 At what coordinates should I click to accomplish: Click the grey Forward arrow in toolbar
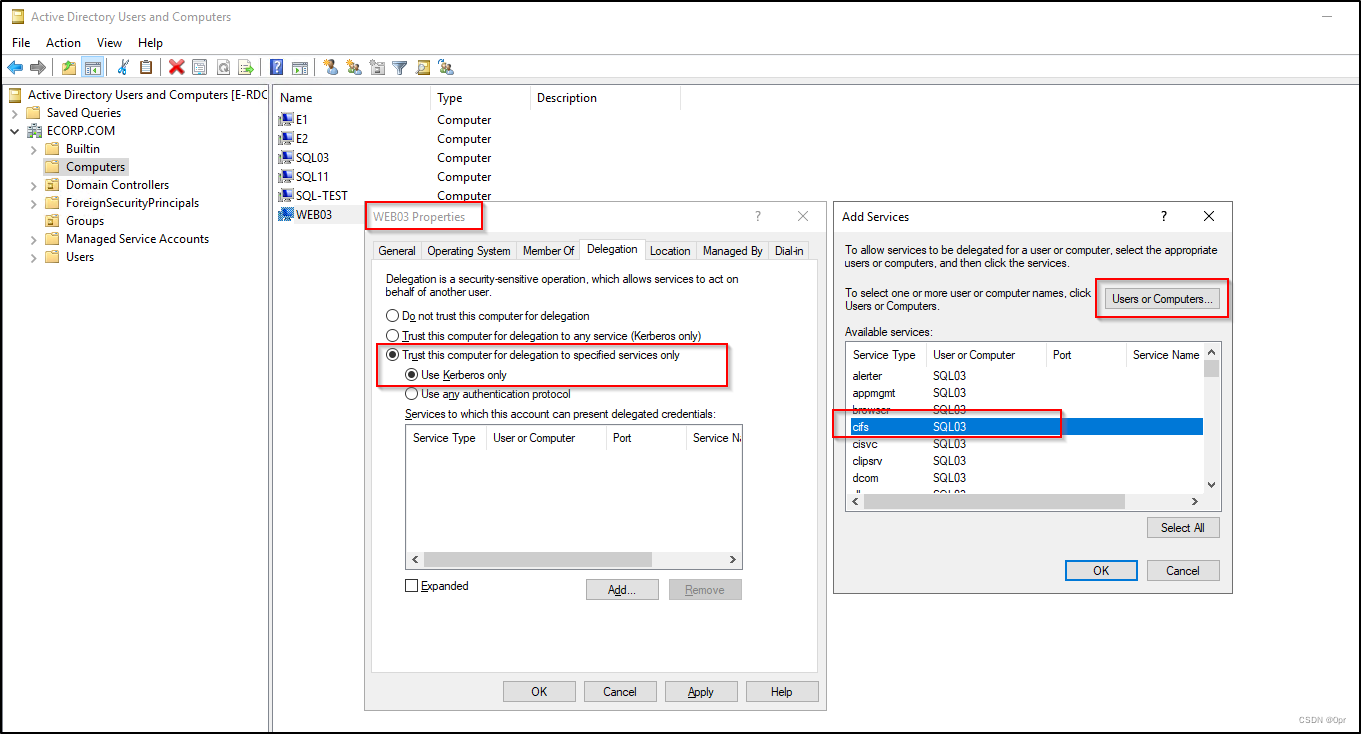(x=38, y=67)
